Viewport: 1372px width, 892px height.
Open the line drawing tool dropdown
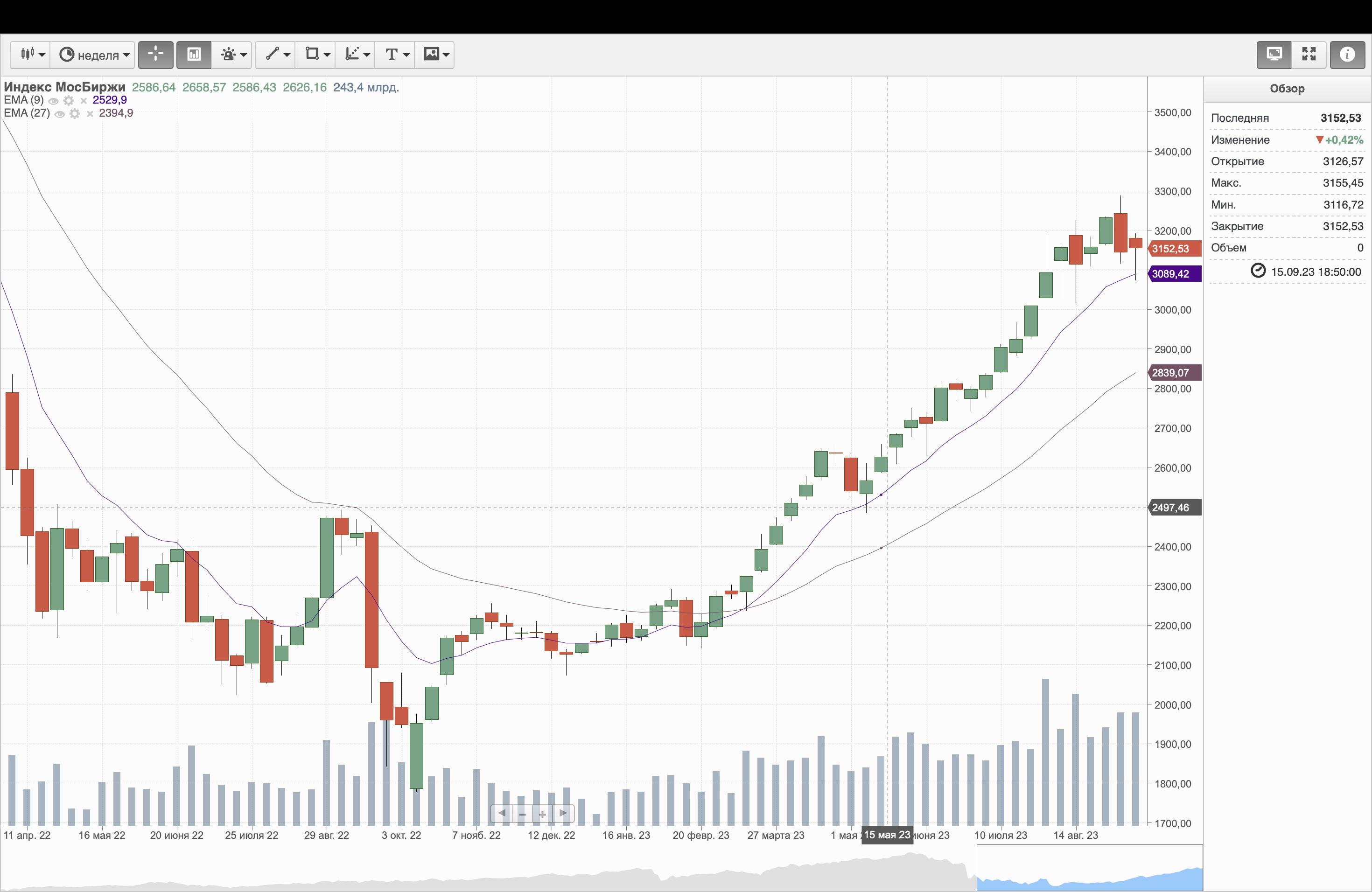tap(275, 55)
